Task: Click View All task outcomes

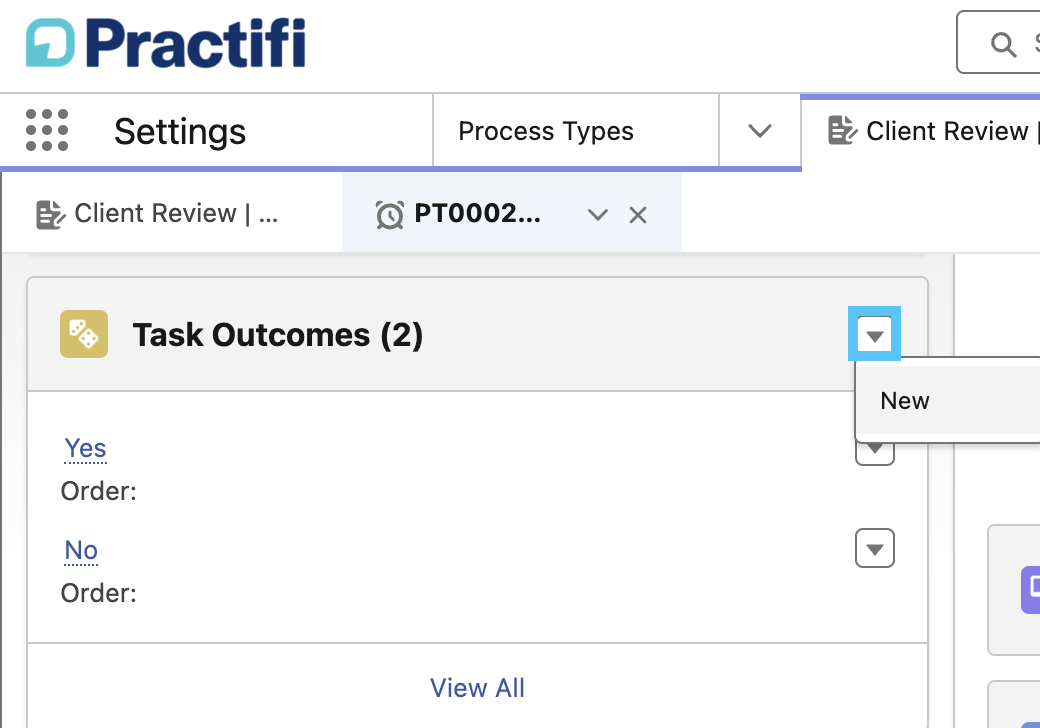Action: coord(477,688)
